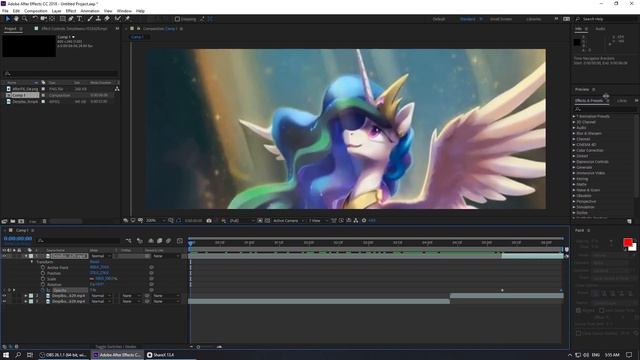Toggle the Rotation stopwatch
The width and height of the screenshot is (640, 360).
[43, 284]
